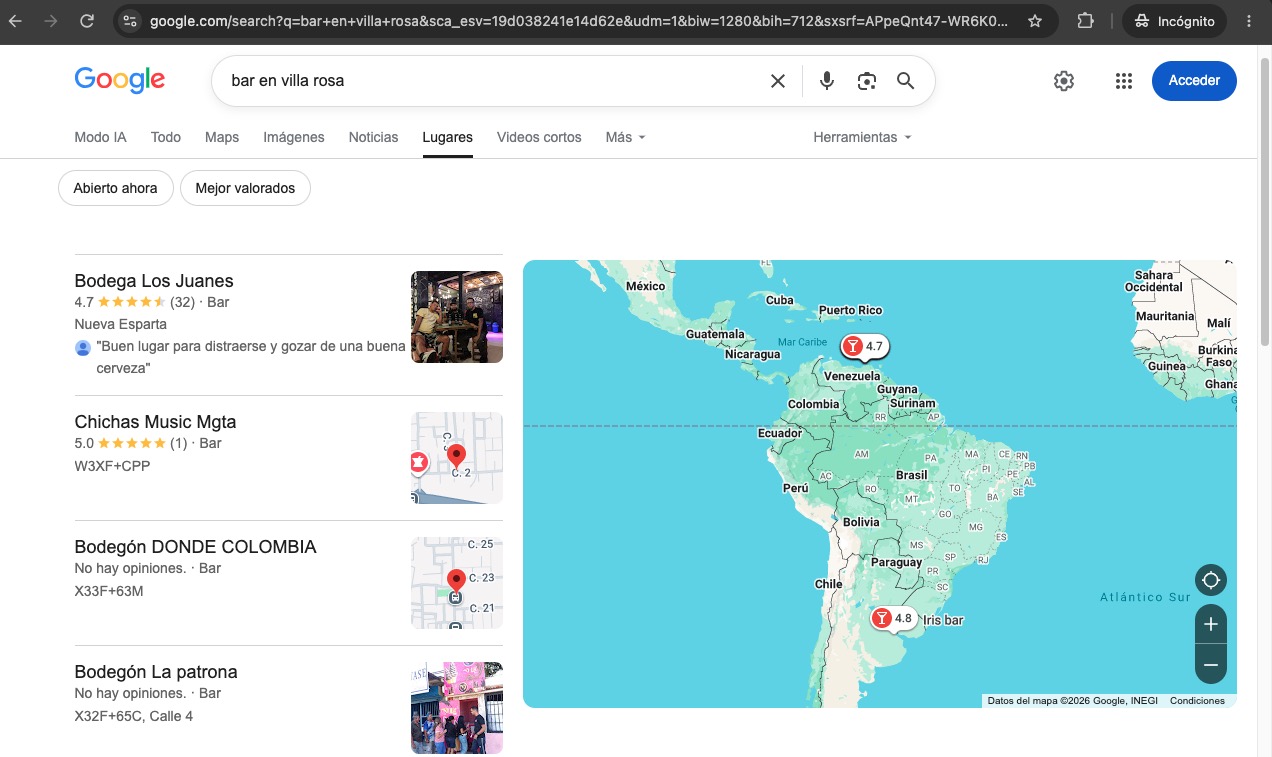1272x757 pixels.
Task: Toggle the Abierto ahora filter chip
Action: tap(116, 188)
